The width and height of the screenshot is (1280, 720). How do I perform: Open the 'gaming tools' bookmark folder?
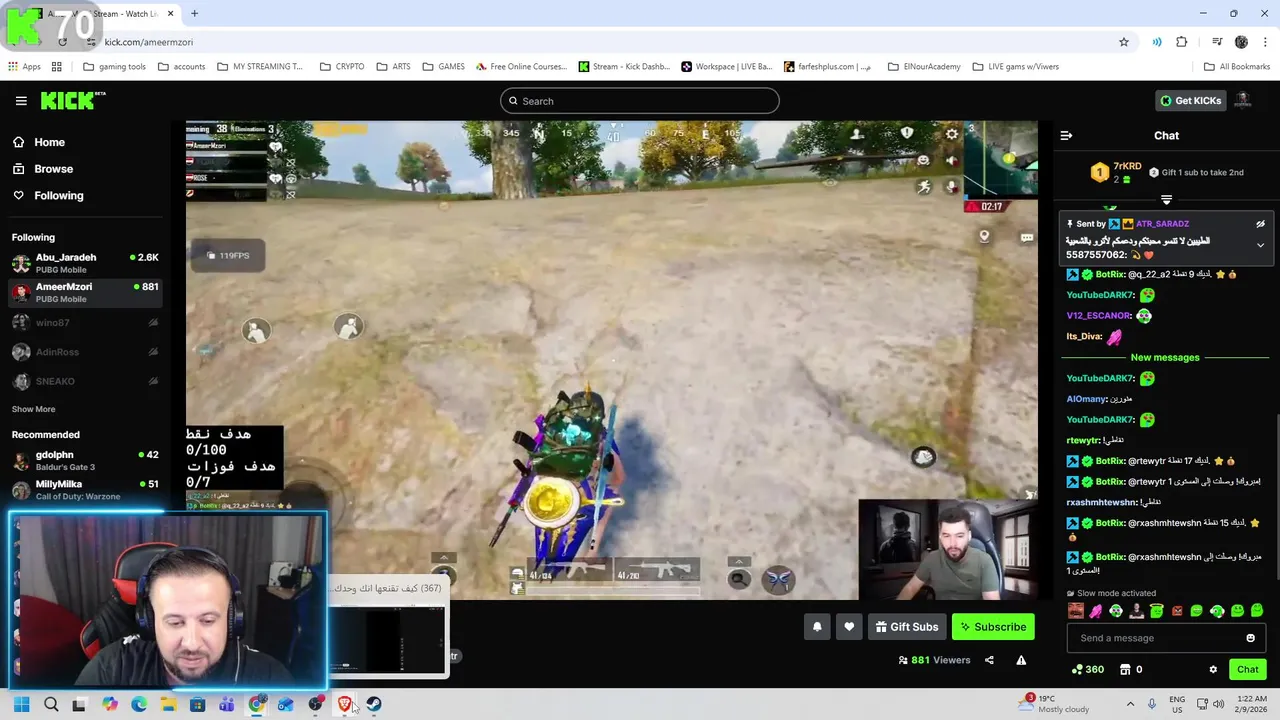[114, 67]
